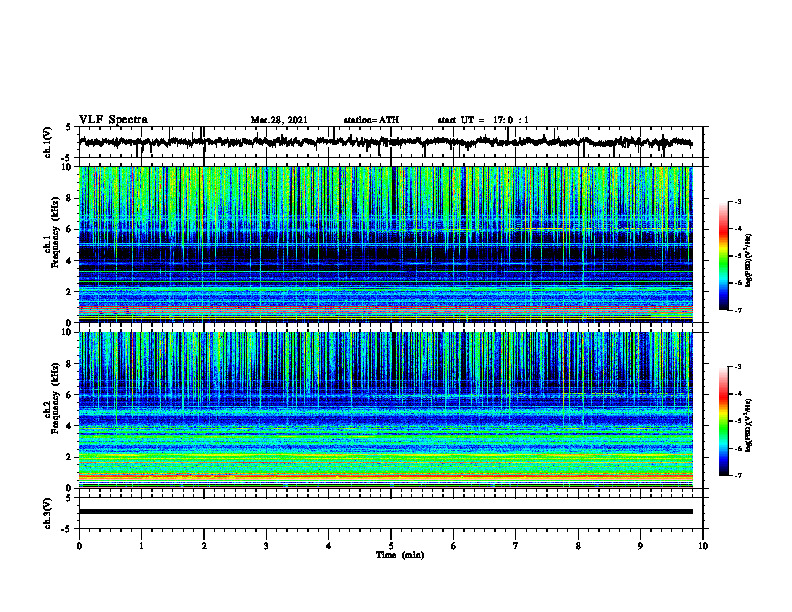Click time axis tick label "10"
Viewport: 792px width, 612px height.
[x=703, y=546]
